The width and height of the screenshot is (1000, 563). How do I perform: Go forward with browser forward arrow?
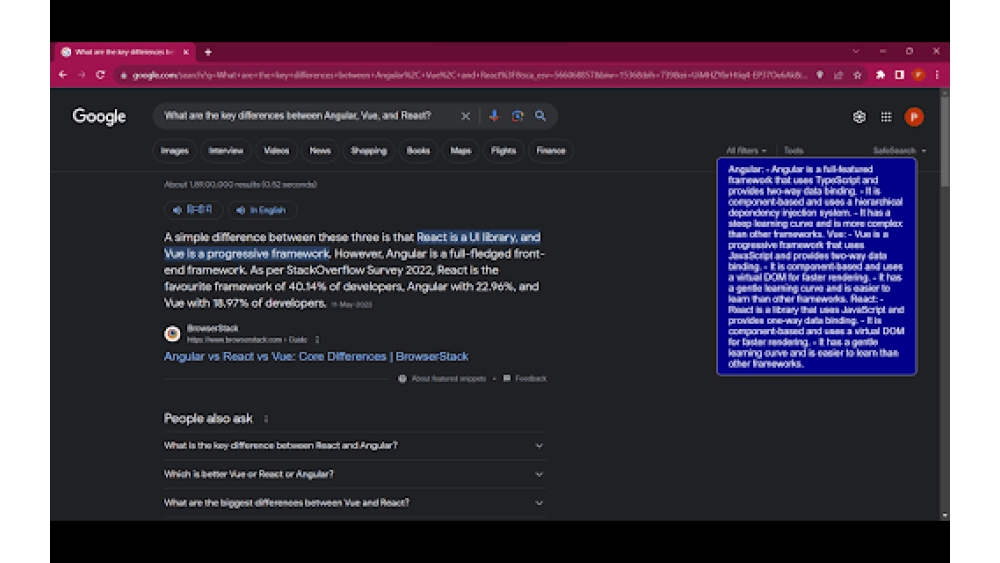82,75
